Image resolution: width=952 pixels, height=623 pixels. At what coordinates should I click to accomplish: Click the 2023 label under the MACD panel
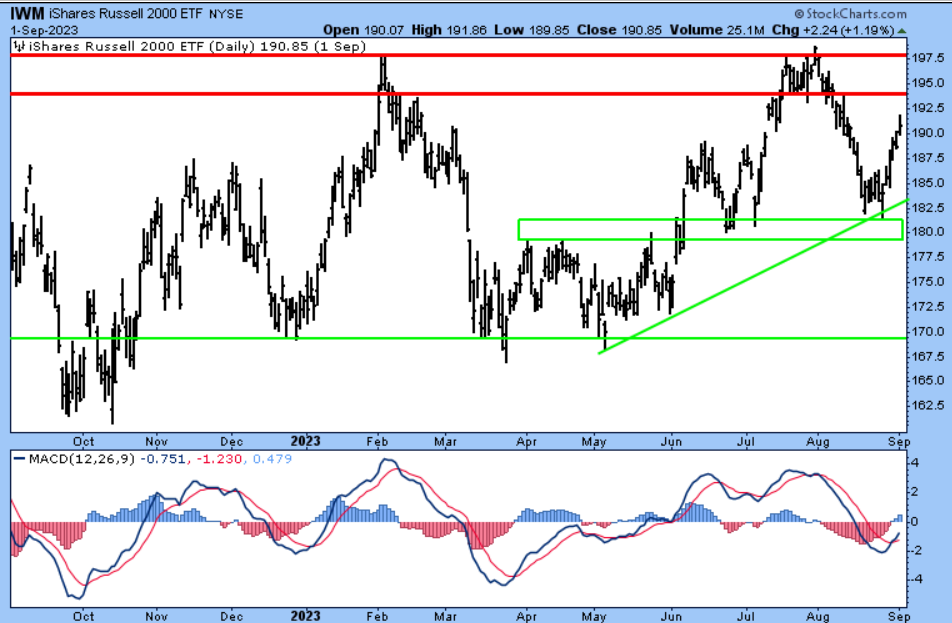click(305, 616)
